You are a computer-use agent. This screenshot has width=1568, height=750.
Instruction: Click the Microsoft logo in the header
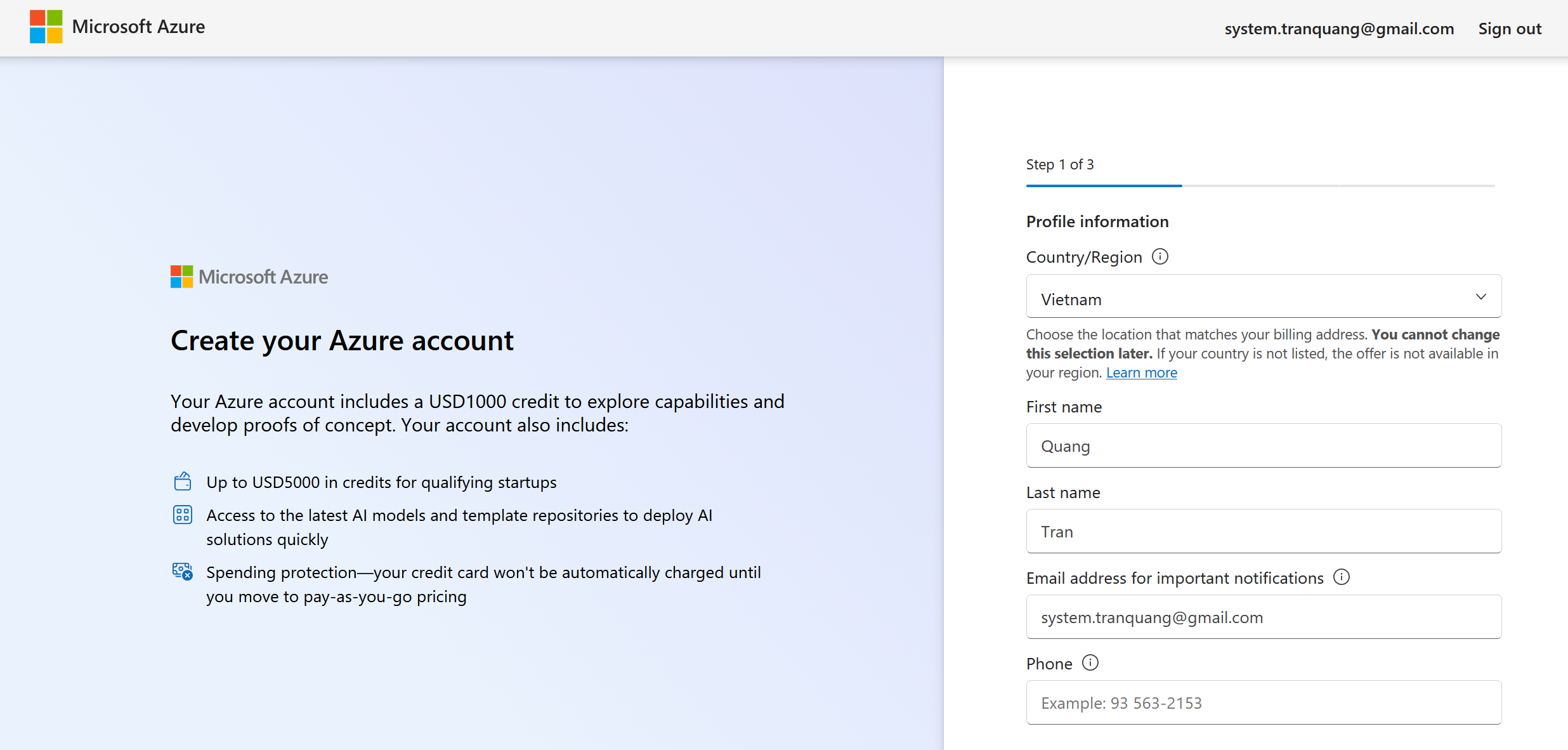coord(46,27)
